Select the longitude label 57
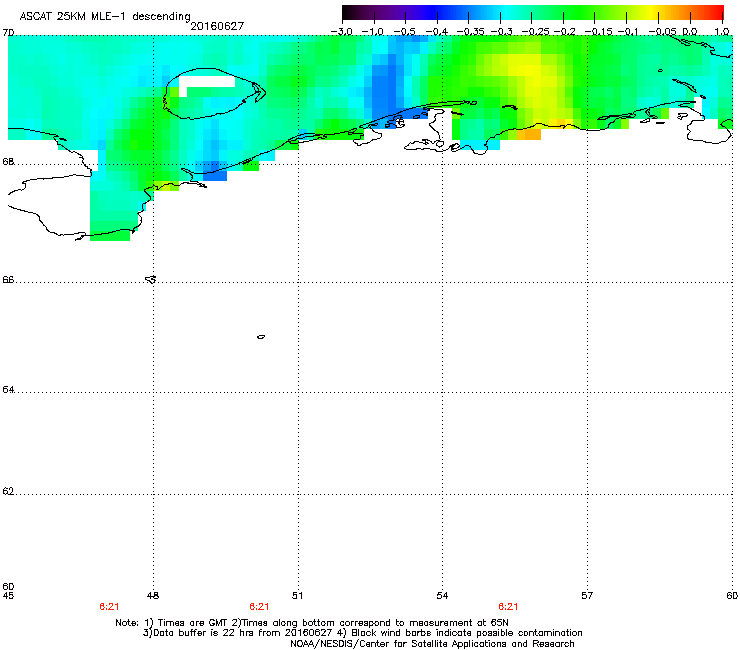This screenshot has width=740, height=650. 587,595
